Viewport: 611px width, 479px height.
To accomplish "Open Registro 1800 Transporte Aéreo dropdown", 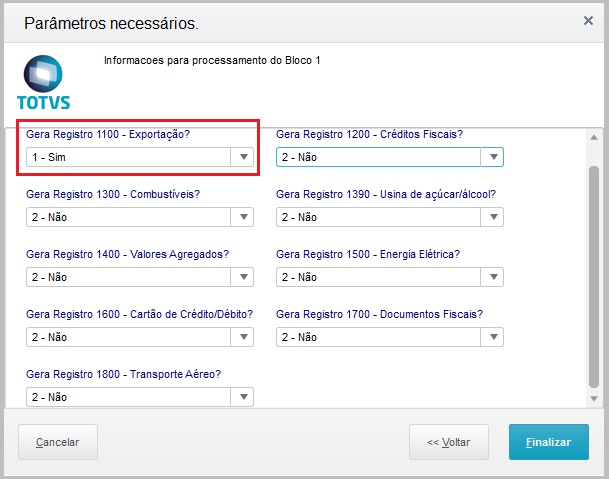I will [x=243, y=397].
